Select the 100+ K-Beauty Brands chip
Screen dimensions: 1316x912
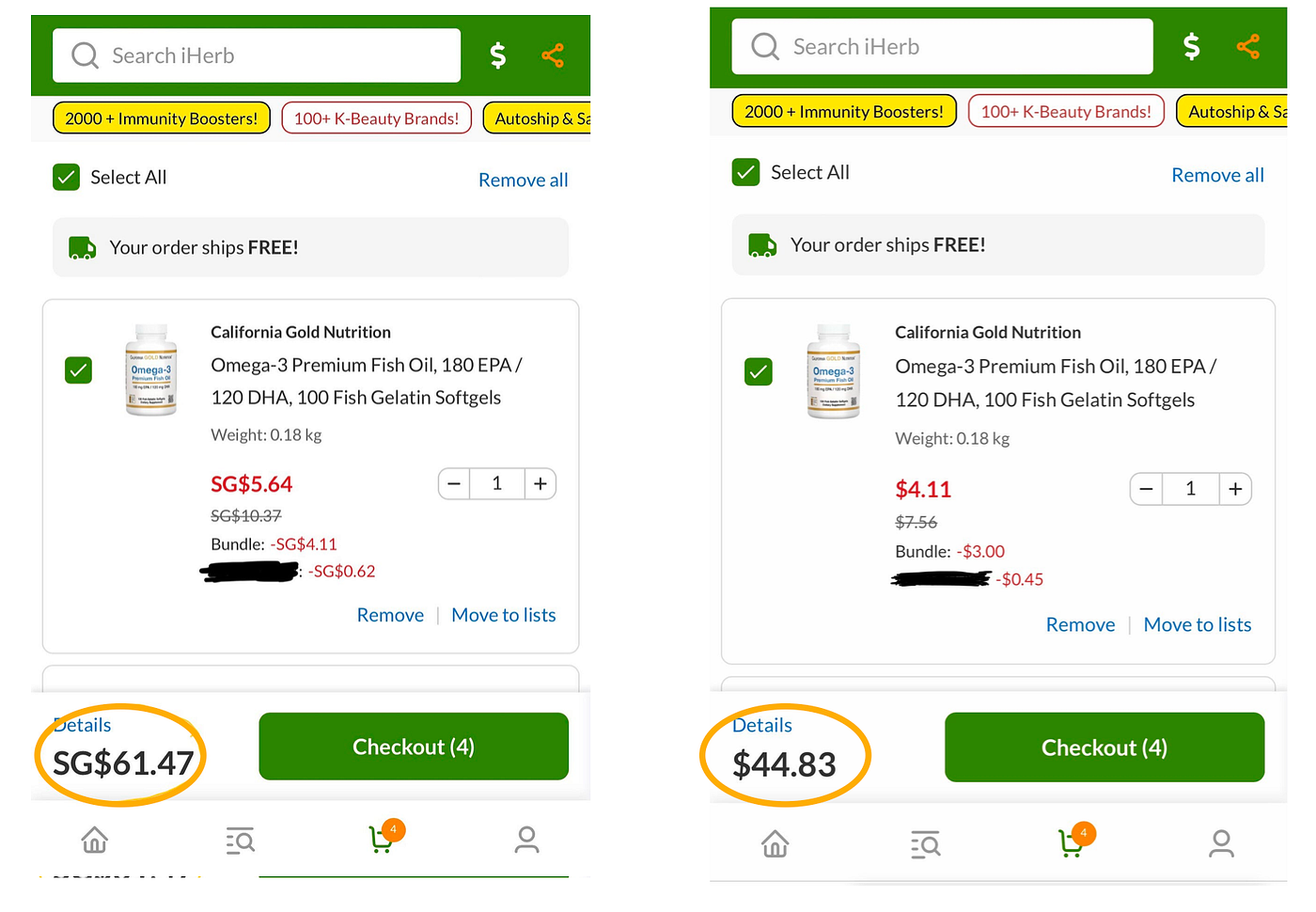pos(376,118)
